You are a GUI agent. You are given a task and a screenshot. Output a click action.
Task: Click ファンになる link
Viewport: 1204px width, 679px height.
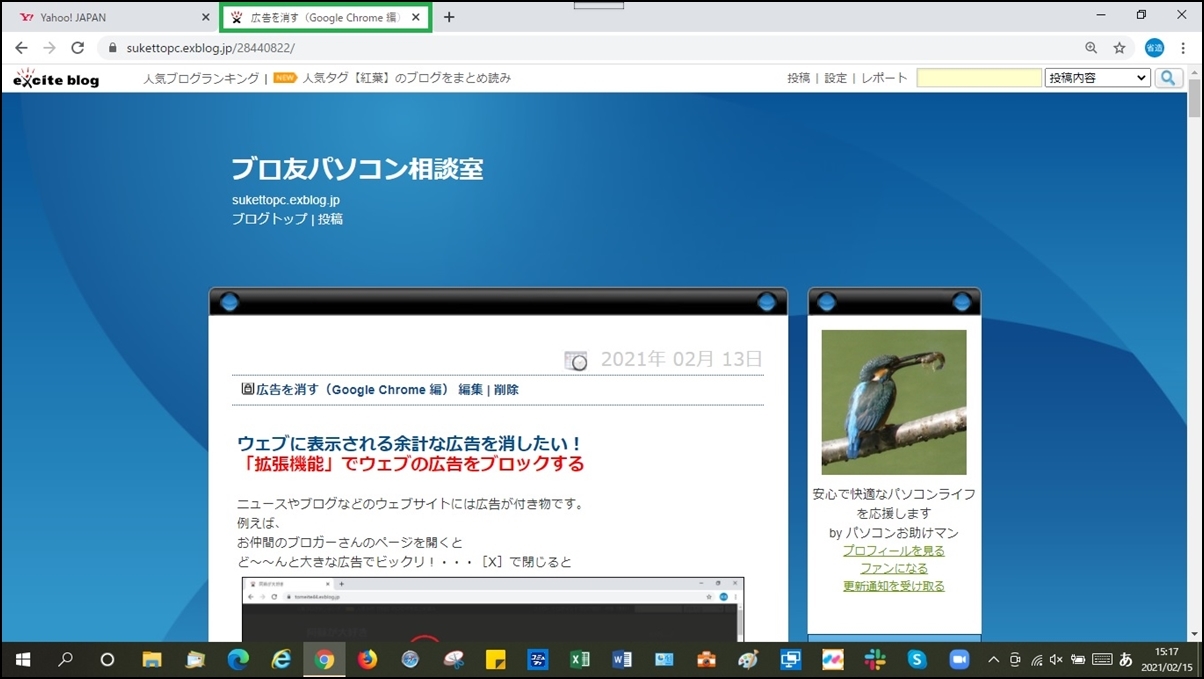[894, 568]
